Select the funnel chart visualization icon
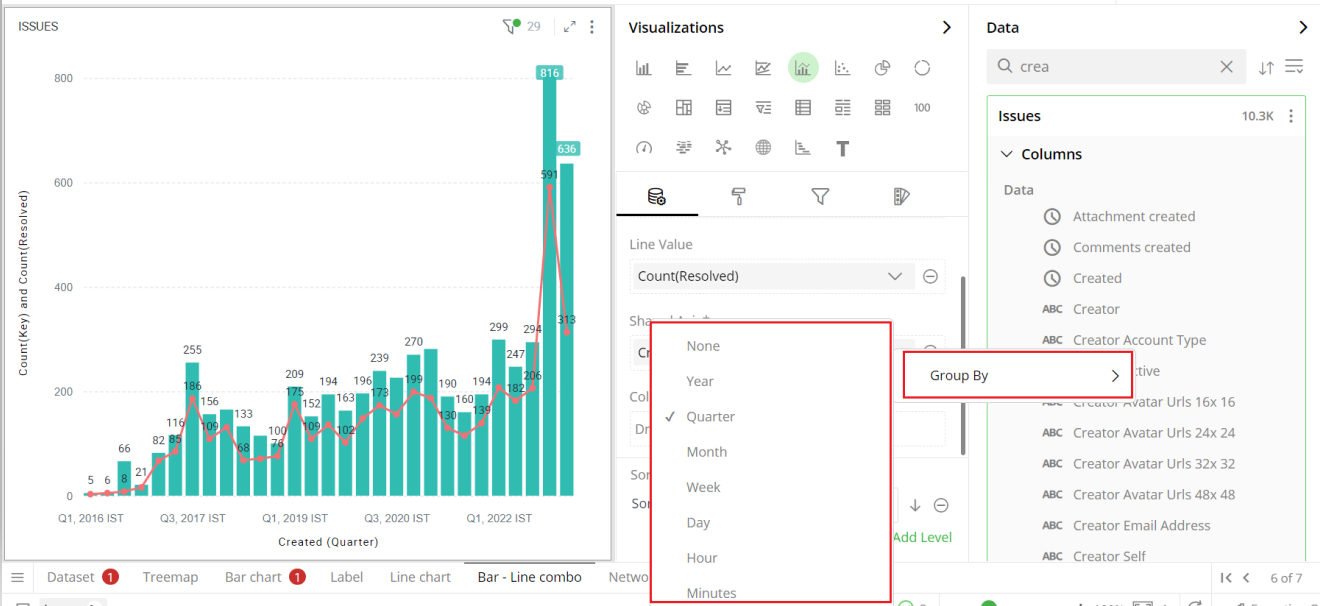The height and width of the screenshot is (606, 1320). point(763,108)
